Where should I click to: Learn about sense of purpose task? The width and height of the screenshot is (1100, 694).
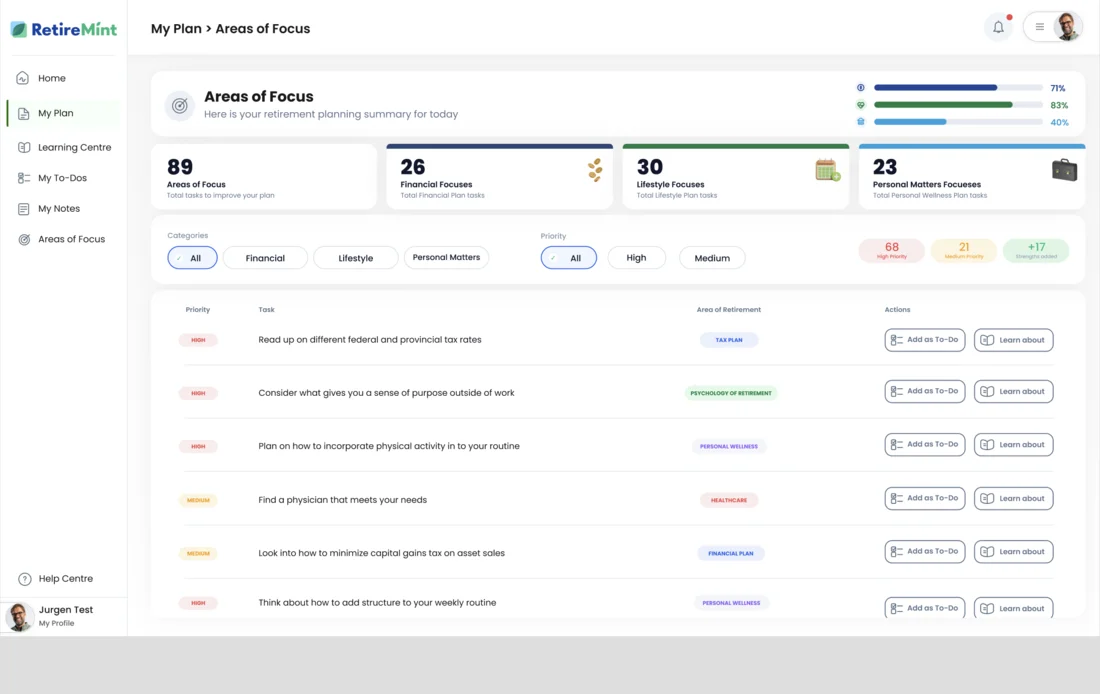[1014, 392]
